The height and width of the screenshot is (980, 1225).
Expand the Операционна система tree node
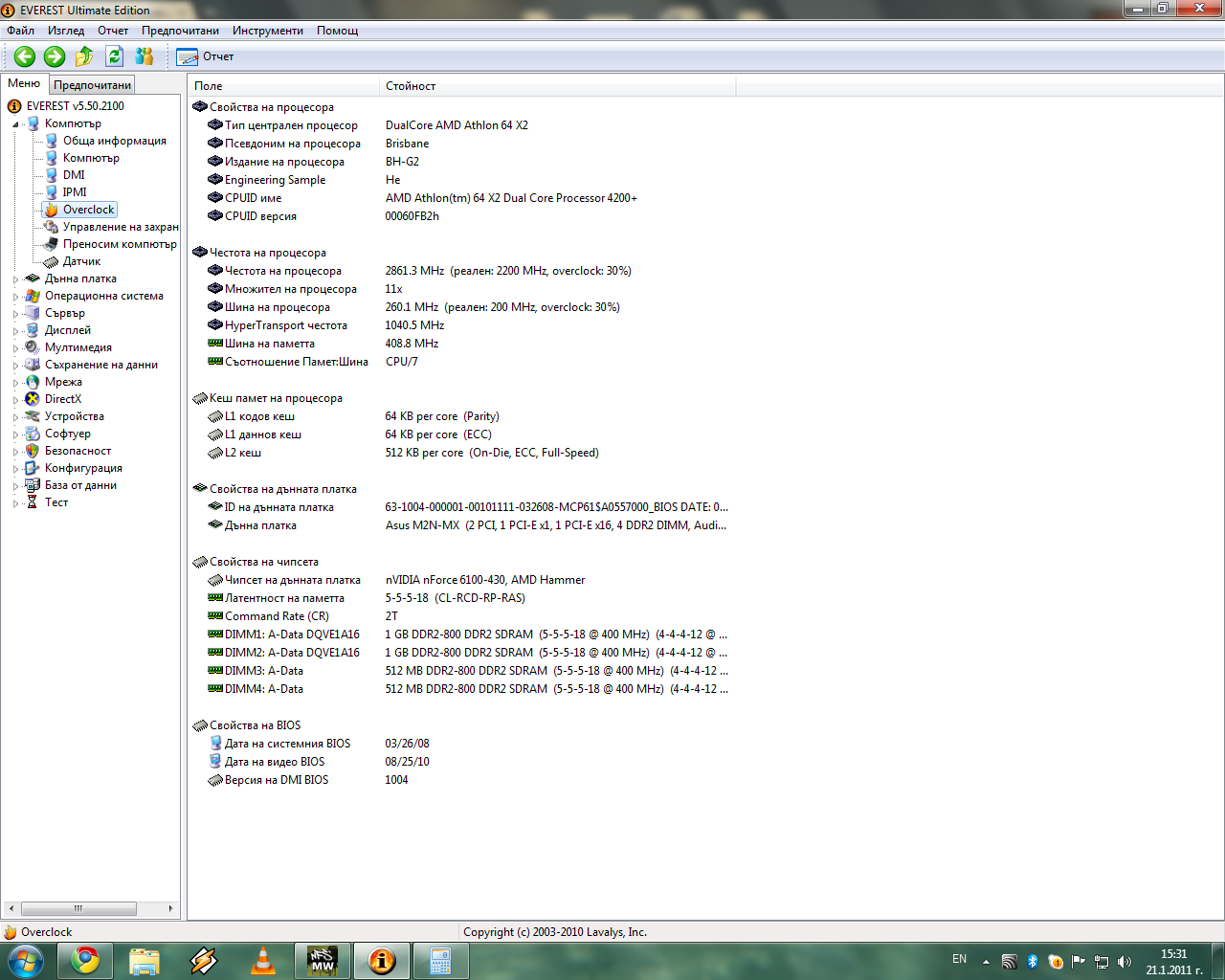tap(15, 297)
